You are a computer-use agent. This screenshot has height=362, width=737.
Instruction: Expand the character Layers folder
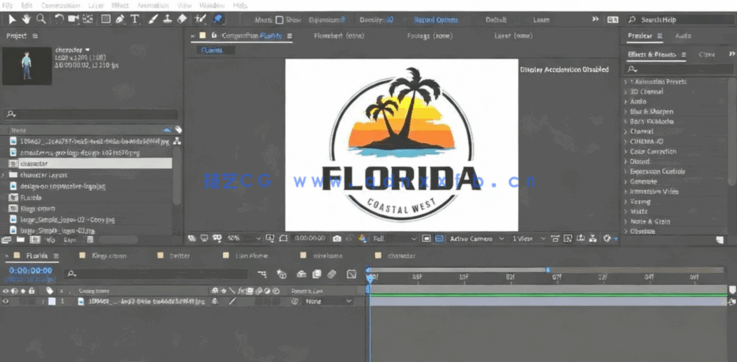click(4, 174)
